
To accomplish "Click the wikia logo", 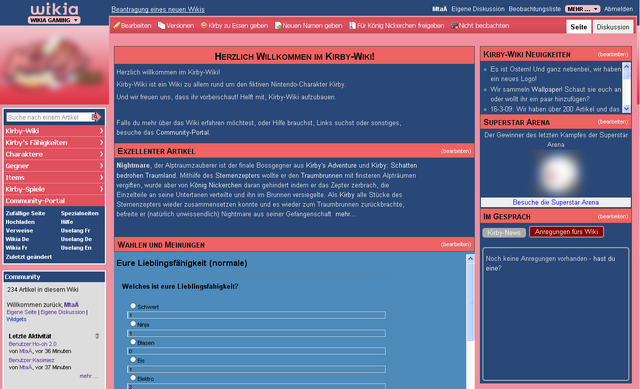I will 54,9.
